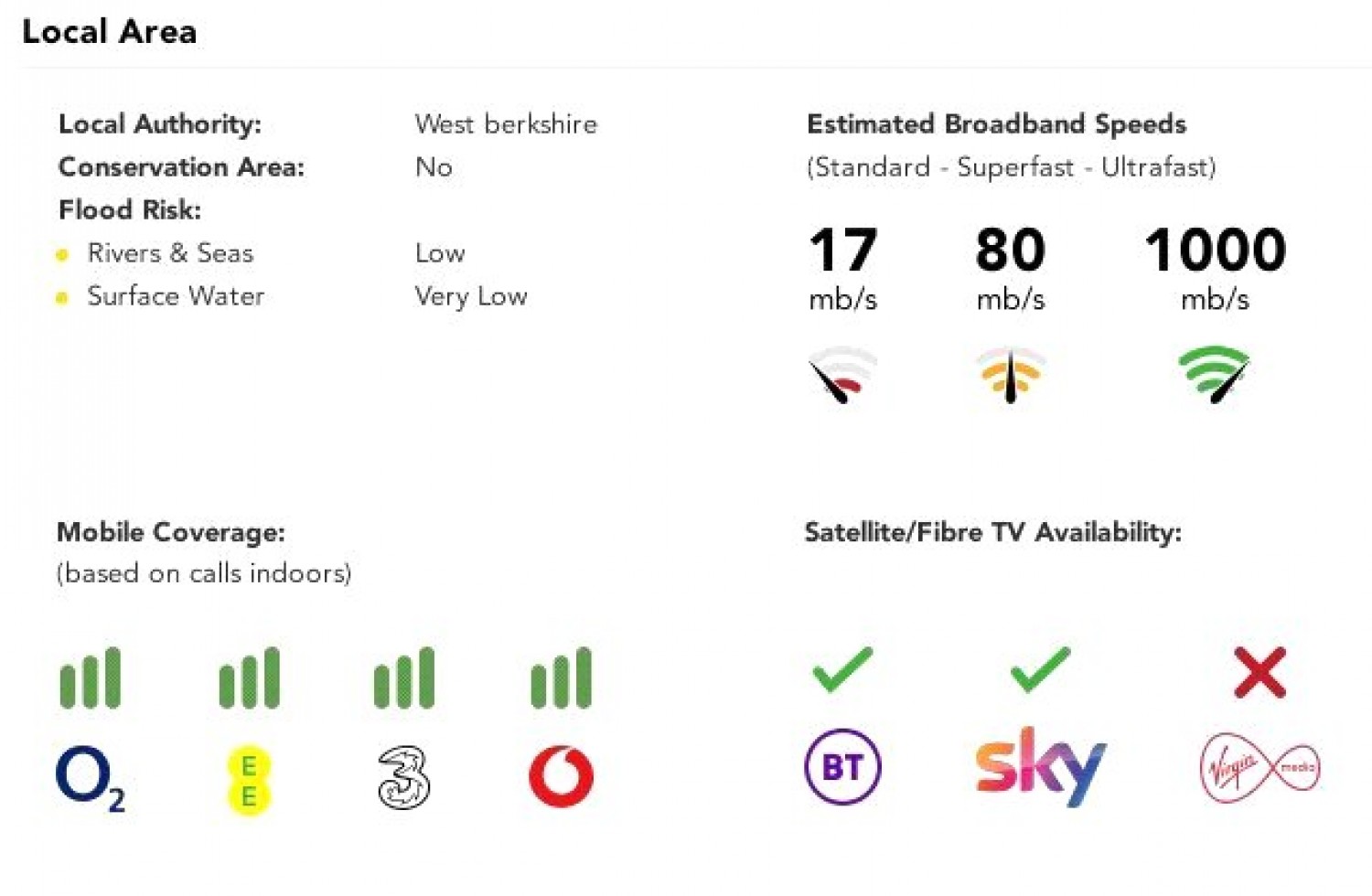The image size is (1372, 896).
Task: Click the O2 network logo
Action: coord(89,778)
